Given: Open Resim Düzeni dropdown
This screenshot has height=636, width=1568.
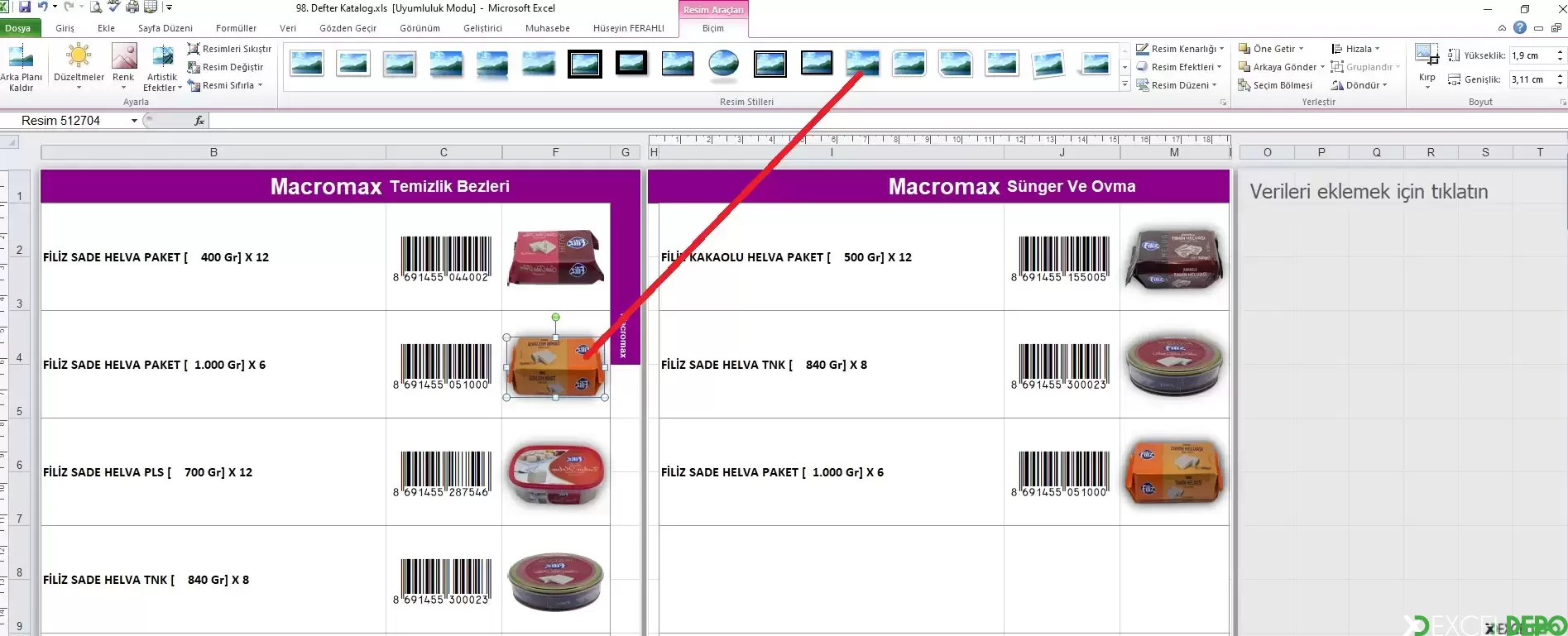Looking at the screenshot, I should (x=1177, y=85).
